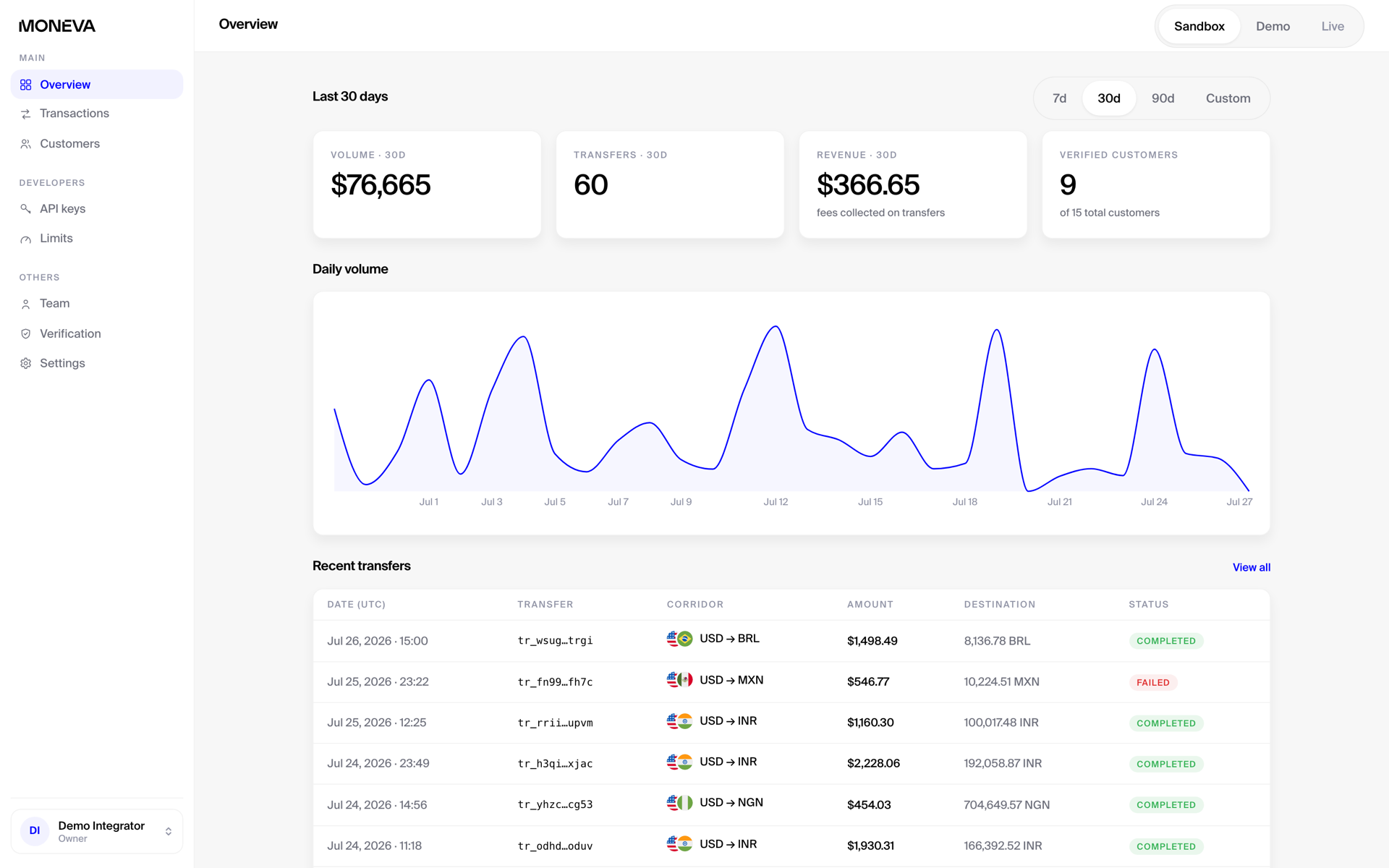Open the Overview page
The width and height of the screenshot is (1389, 868).
[x=97, y=85]
